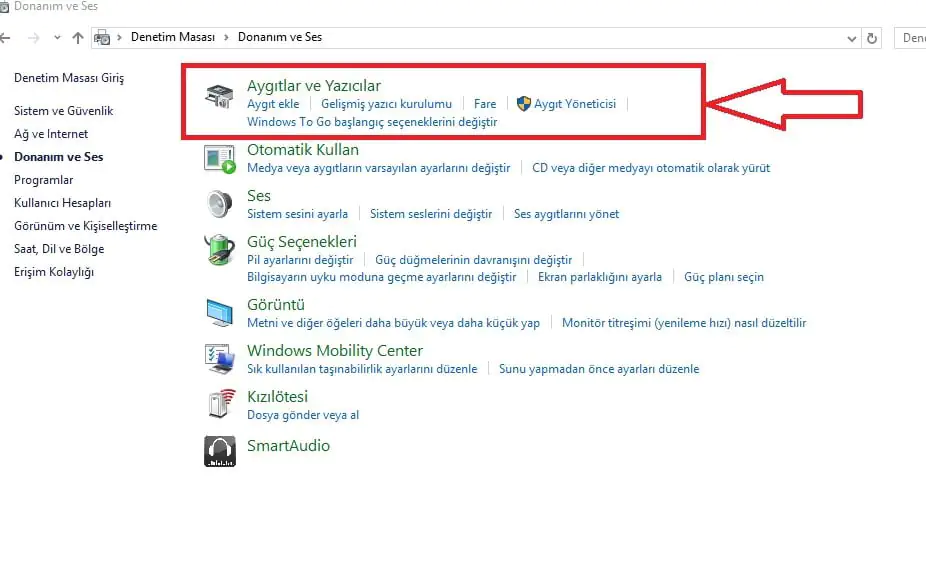This screenshot has width=926, height=565.
Task: Click Pil ayarlarını değiştir
Action: pos(300,260)
